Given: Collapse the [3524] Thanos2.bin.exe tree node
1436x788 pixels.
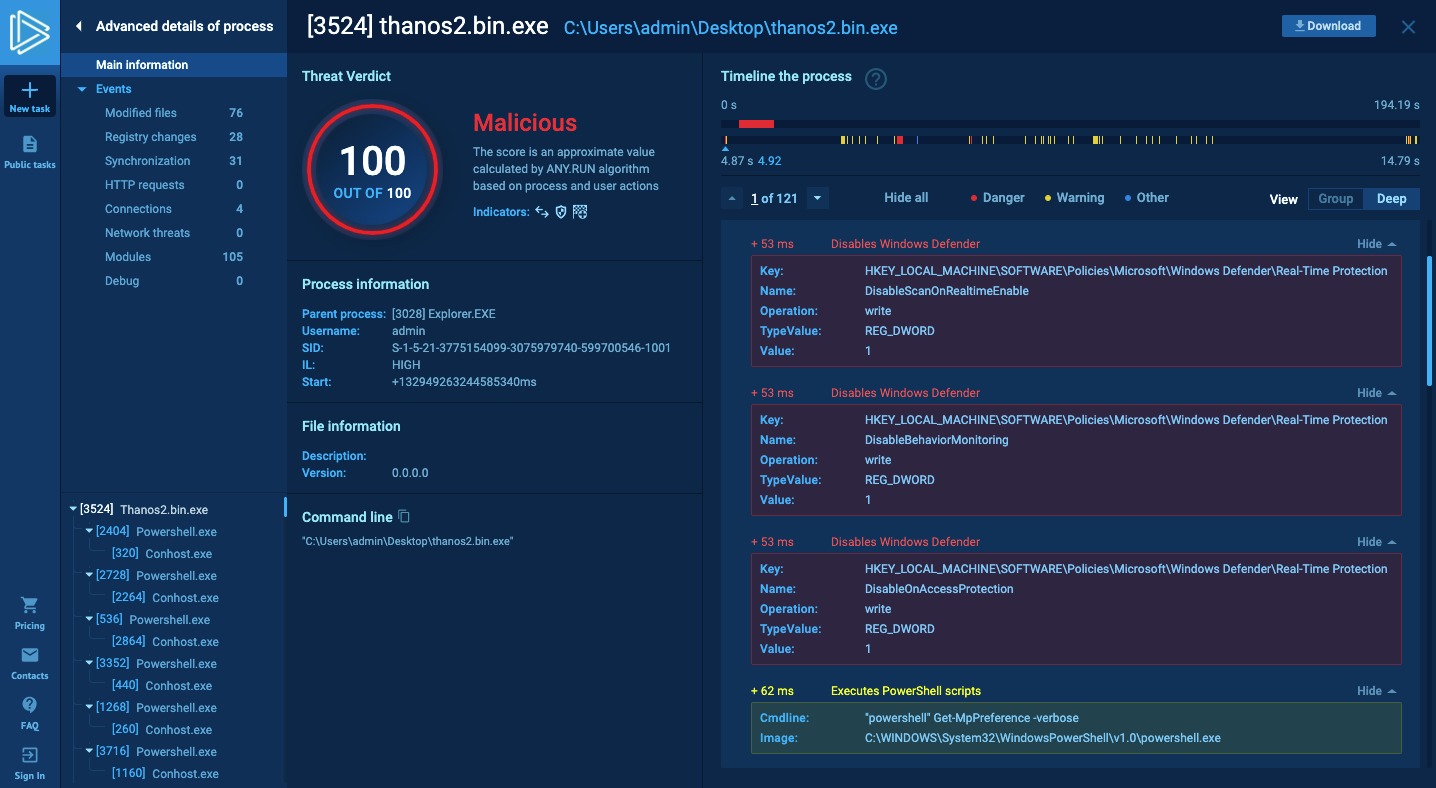Looking at the screenshot, I should pyautogui.click(x=73, y=510).
